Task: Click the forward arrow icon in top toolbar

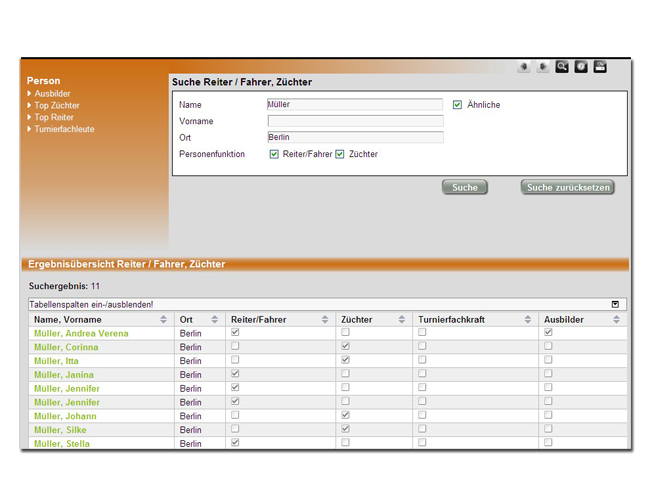Action: click(543, 67)
